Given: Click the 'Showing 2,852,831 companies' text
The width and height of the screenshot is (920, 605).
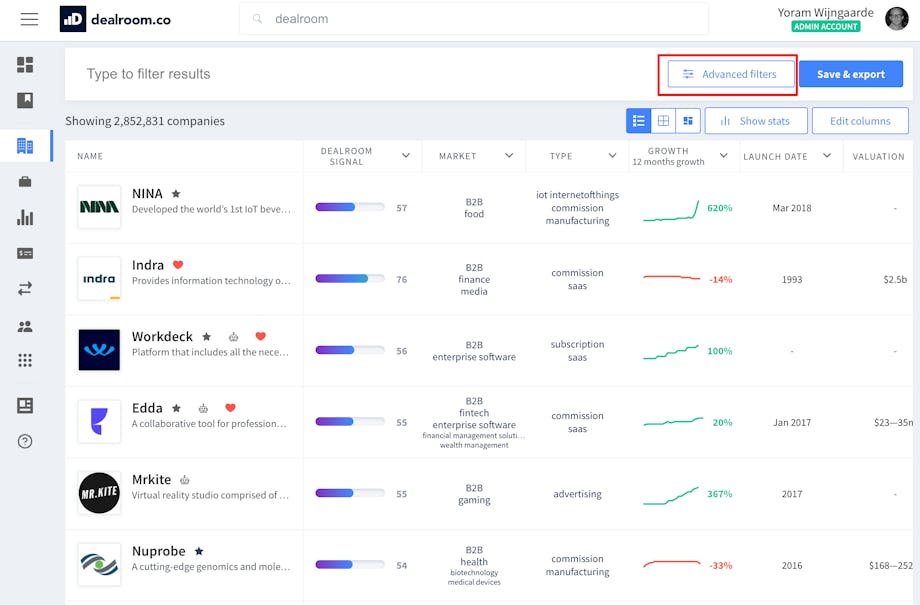Looking at the screenshot, I should [x=145, y=121].
